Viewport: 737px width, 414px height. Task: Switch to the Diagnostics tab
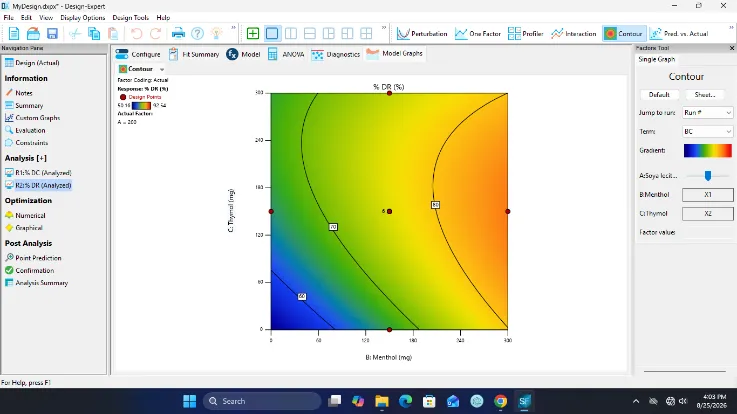(x=336, y=54)
